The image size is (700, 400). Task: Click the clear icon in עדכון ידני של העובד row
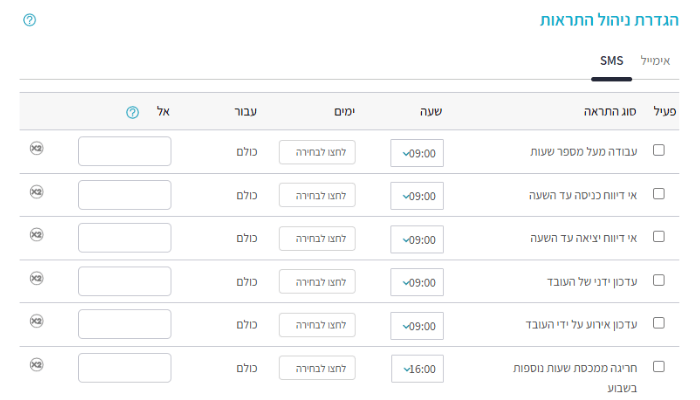click(37, 278)
